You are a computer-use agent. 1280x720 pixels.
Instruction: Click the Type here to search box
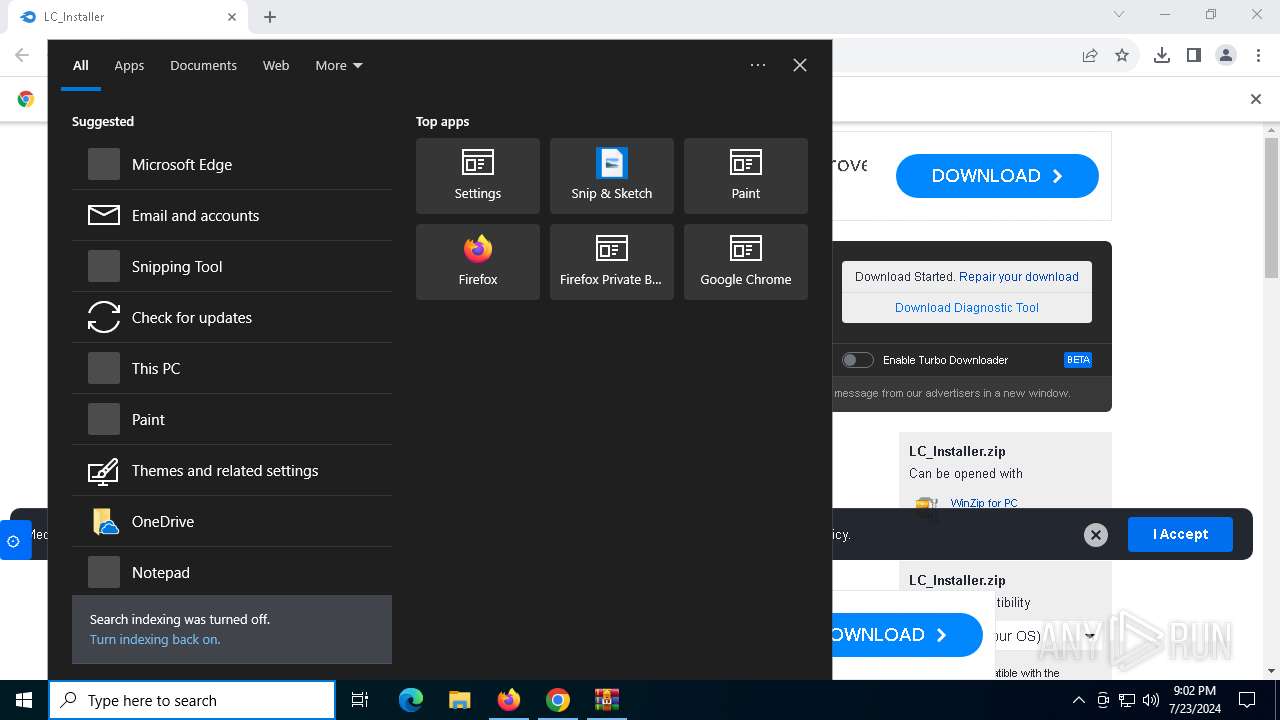click(192, 700)
